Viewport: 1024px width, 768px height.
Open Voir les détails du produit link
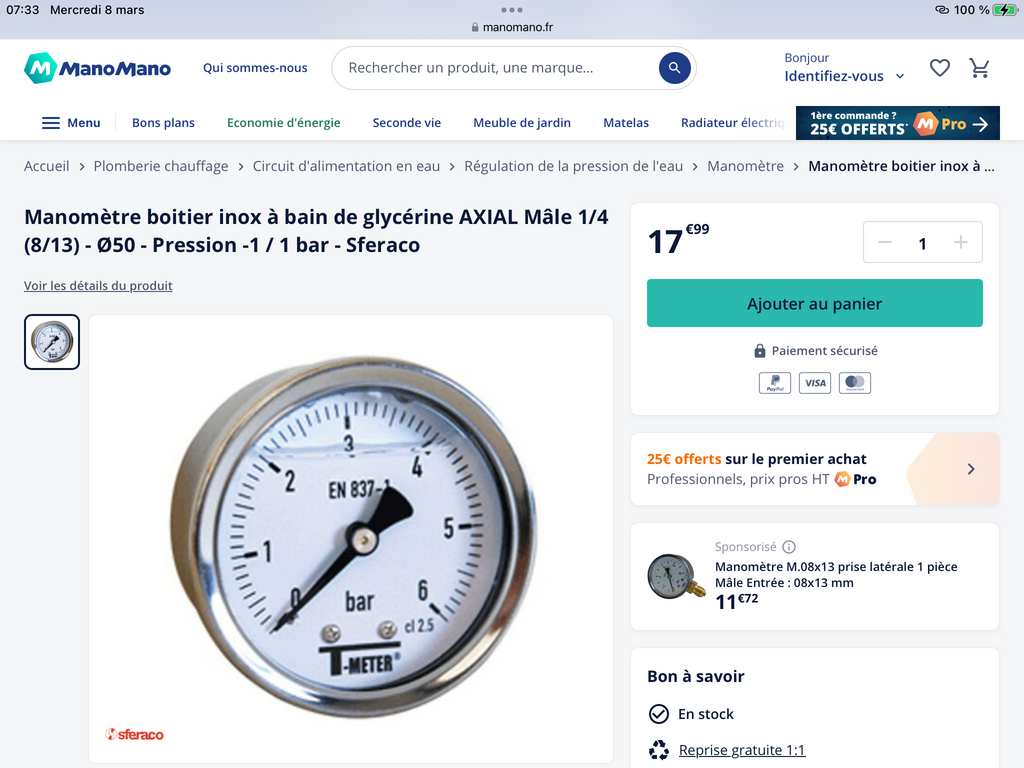98,285
